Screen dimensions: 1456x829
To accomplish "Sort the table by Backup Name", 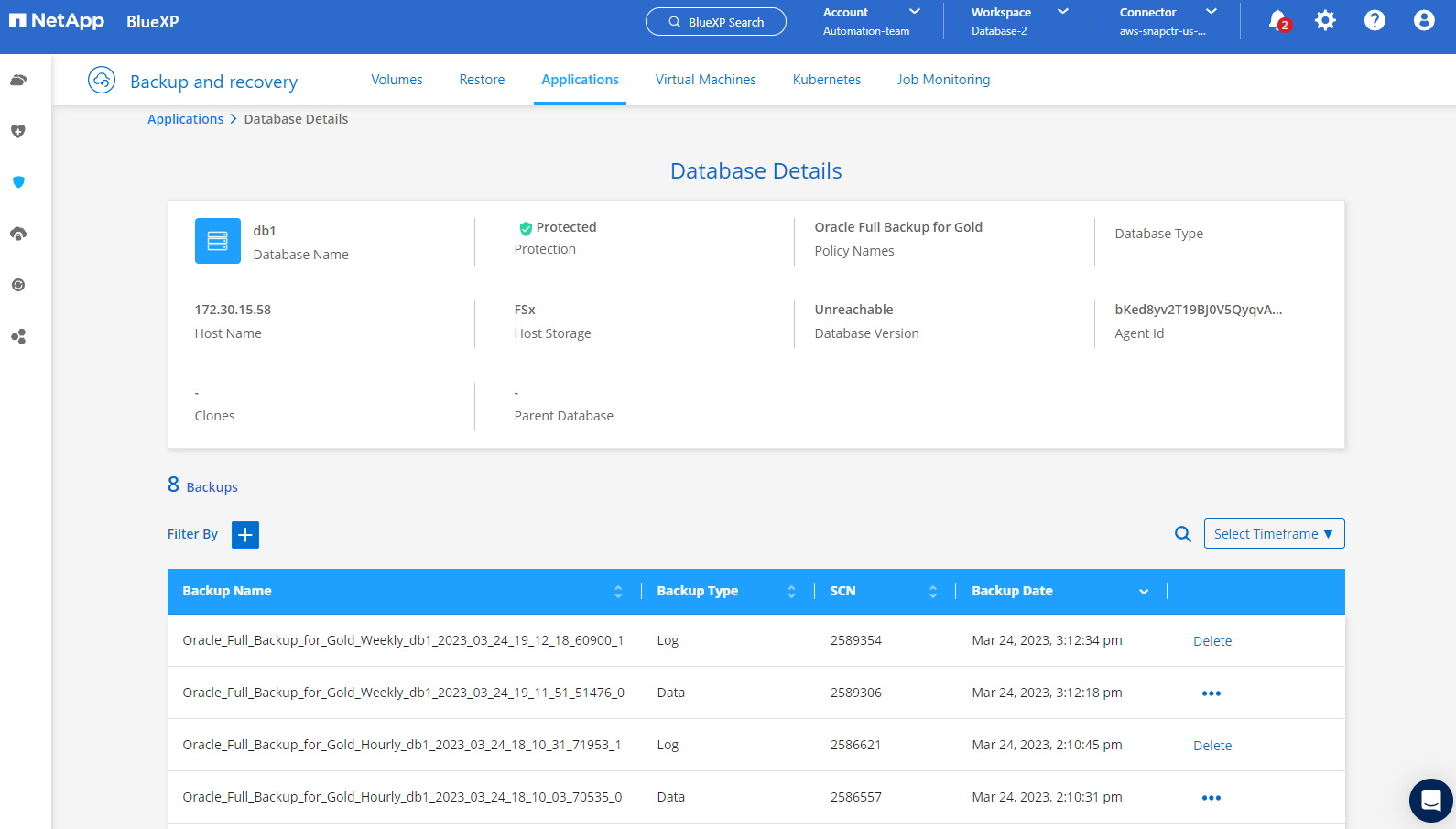I will point(618,592).
